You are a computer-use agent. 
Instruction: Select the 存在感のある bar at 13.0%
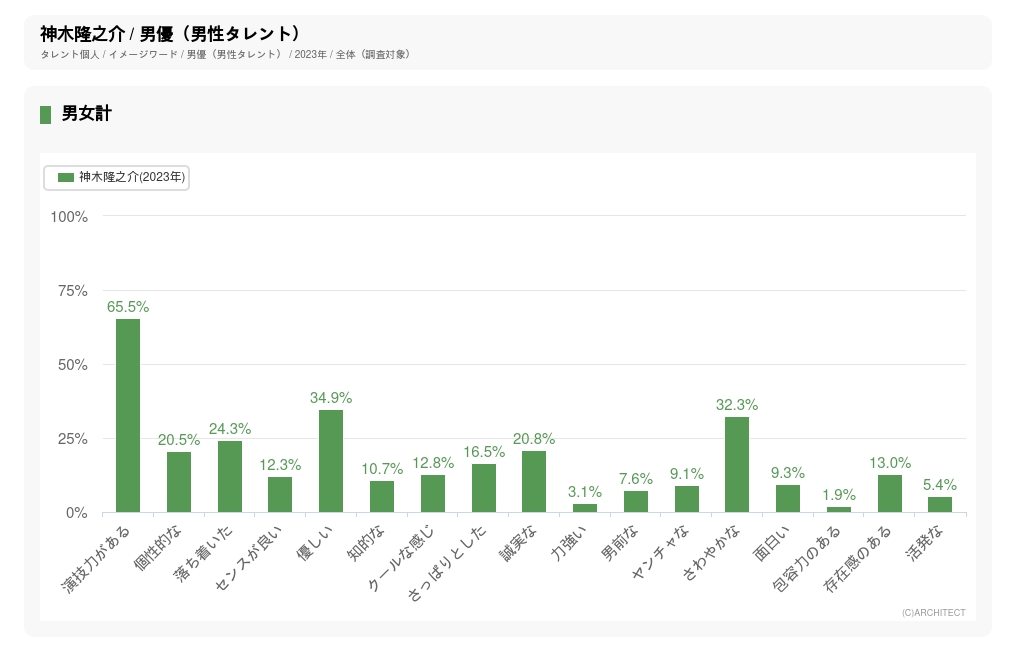pos(890,494)
